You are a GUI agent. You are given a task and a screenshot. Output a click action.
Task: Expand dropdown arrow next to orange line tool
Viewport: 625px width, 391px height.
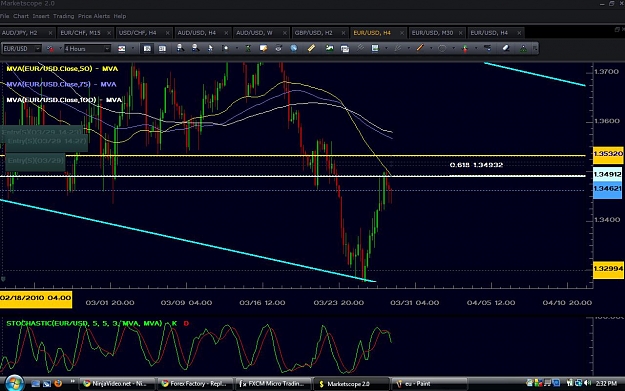431,48
